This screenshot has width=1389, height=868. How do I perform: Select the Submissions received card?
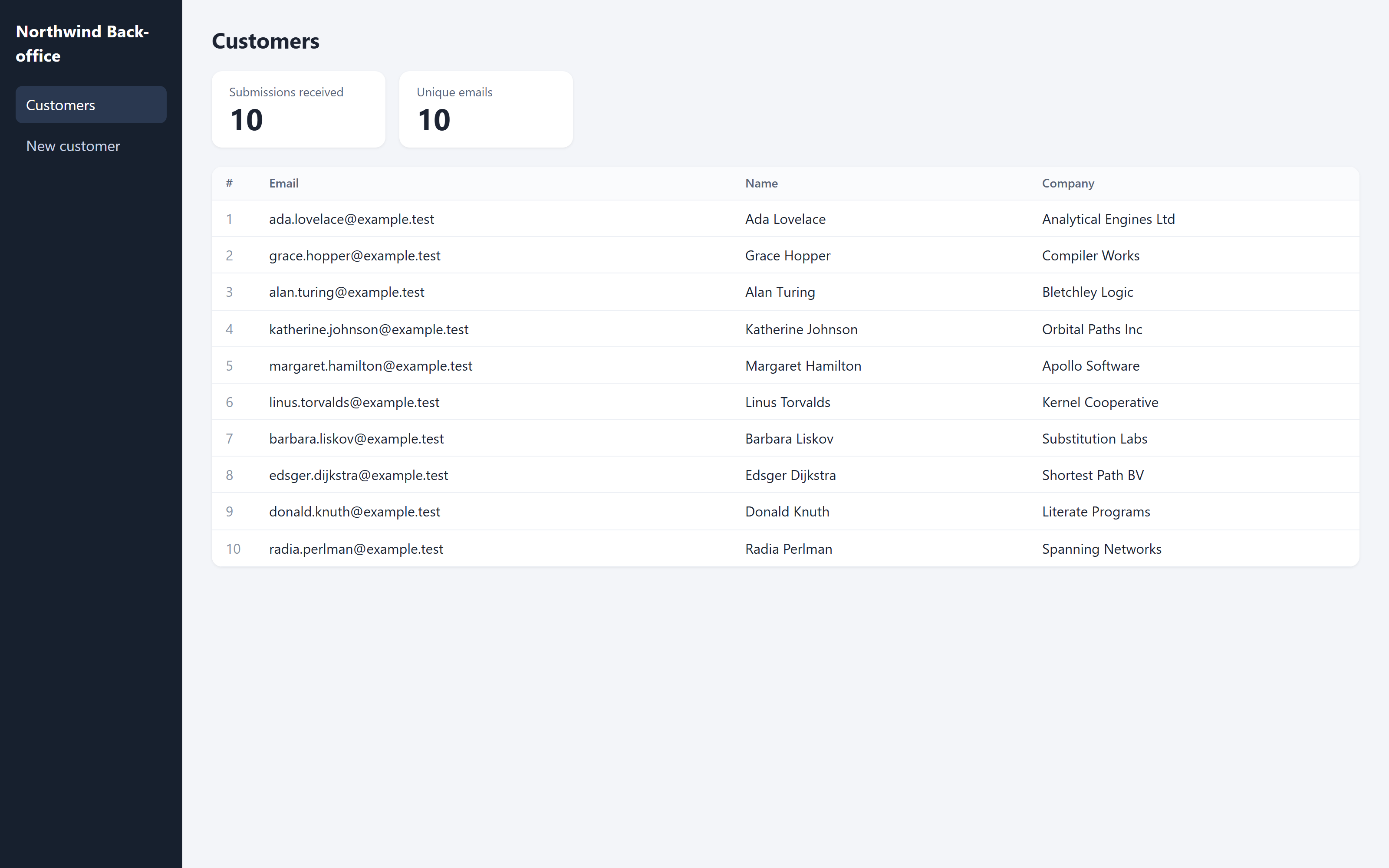(x=299, y=110)
